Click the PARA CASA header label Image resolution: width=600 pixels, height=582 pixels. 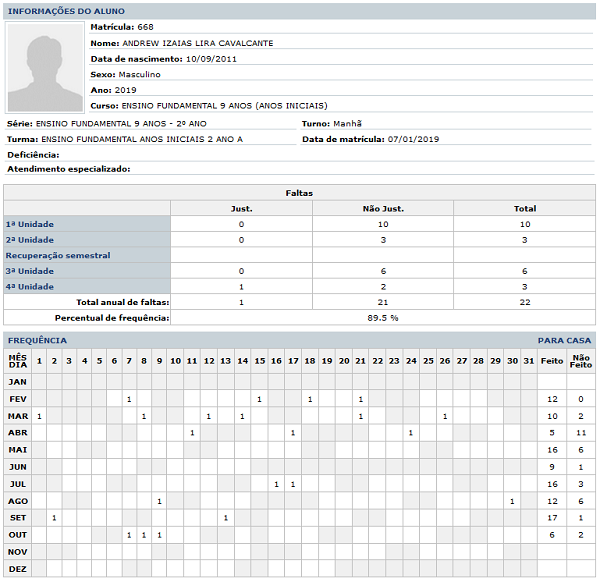pos(564,340)
